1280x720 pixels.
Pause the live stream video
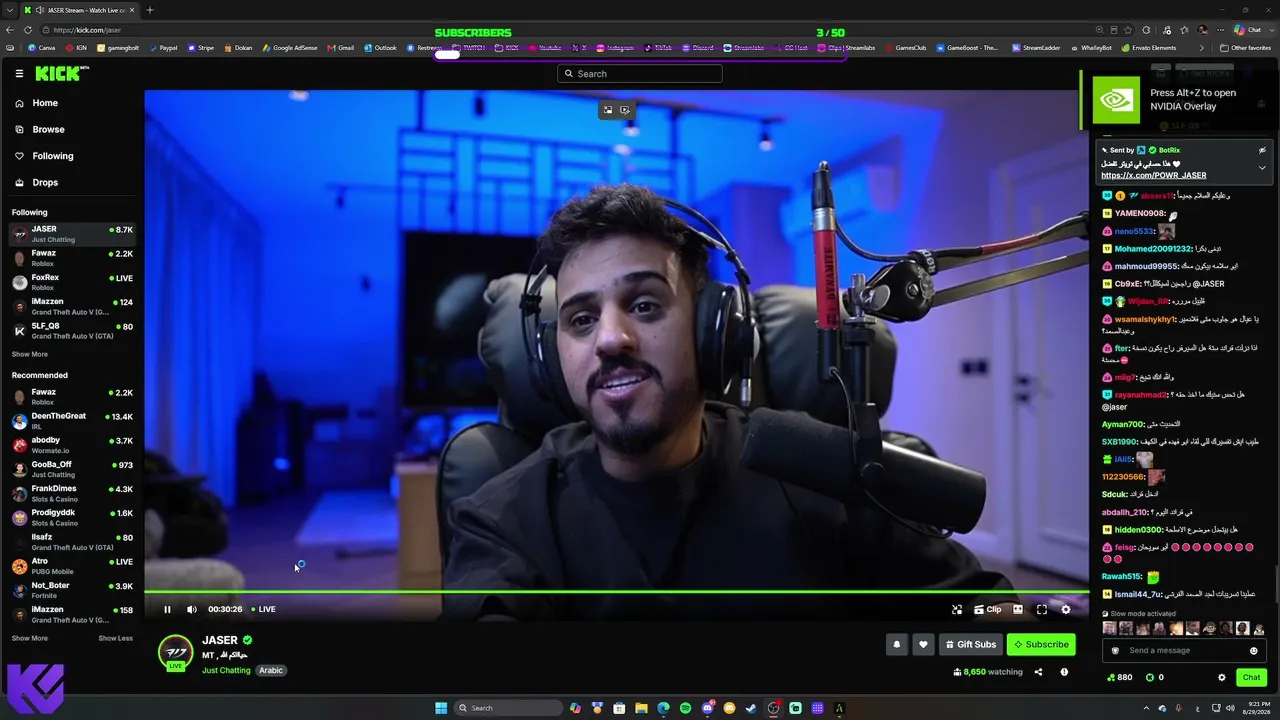pyautogui.click(x=167, y=609)
